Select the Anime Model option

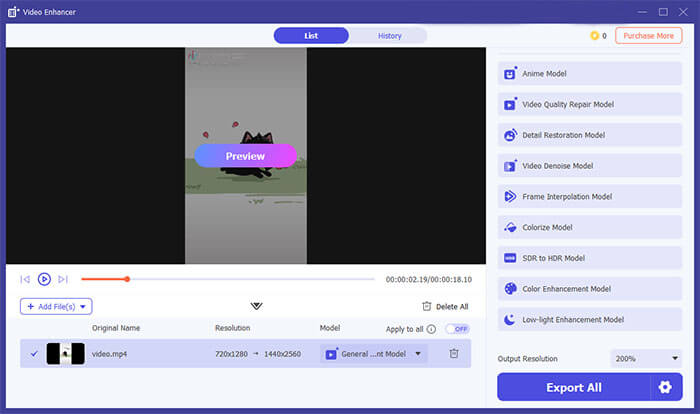589,74
